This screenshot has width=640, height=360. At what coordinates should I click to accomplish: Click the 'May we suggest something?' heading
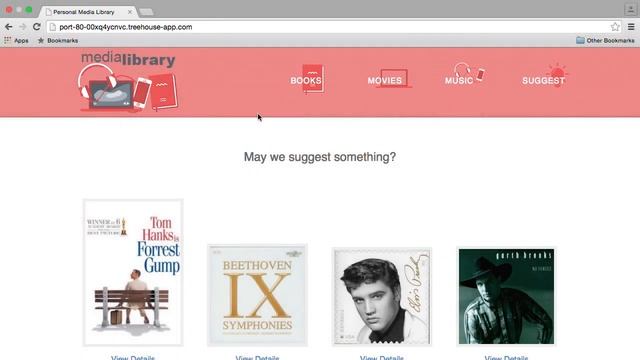coord(320,157)
